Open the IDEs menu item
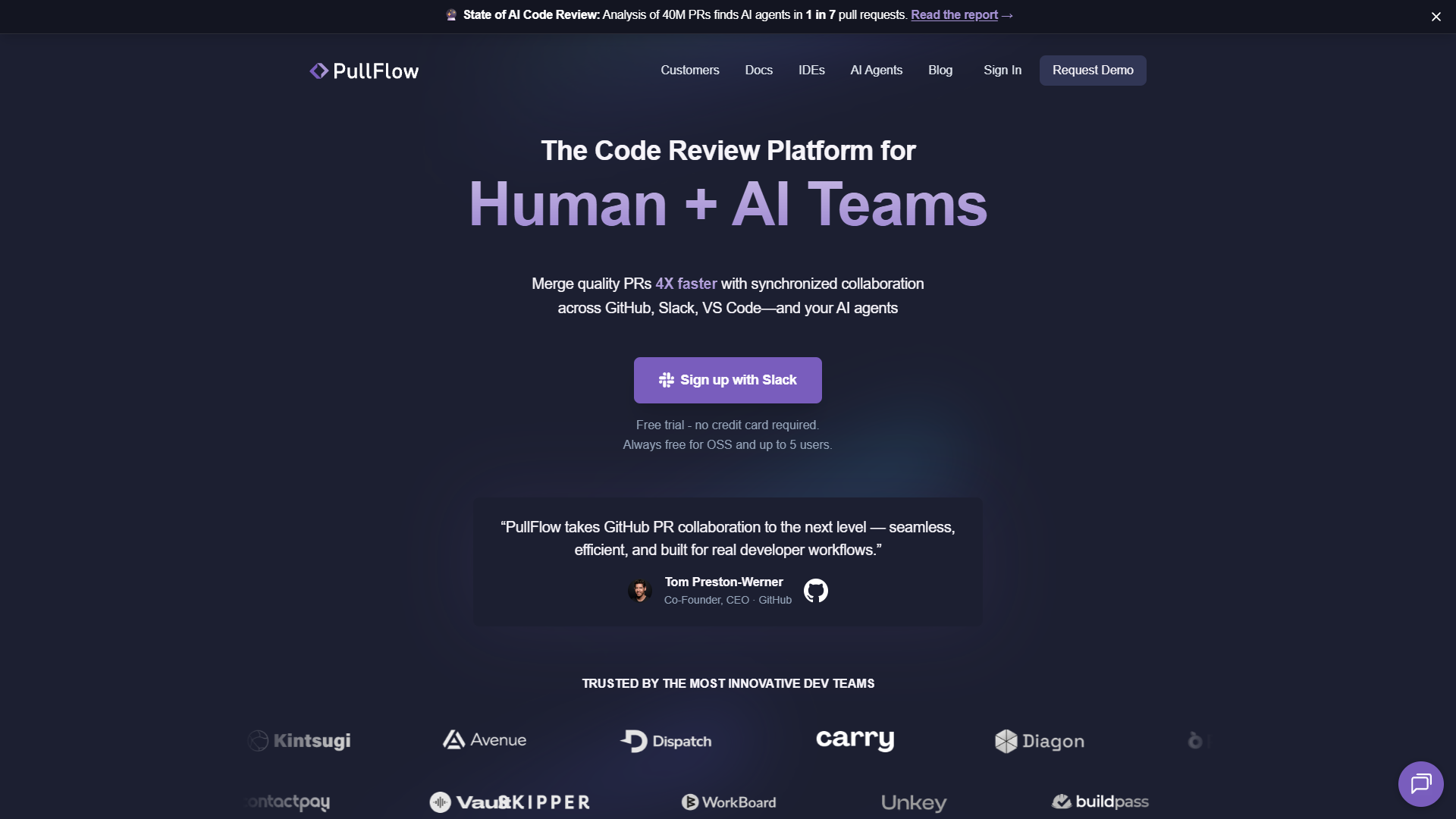Screen dimensions: 1456x819 [811, 70]
